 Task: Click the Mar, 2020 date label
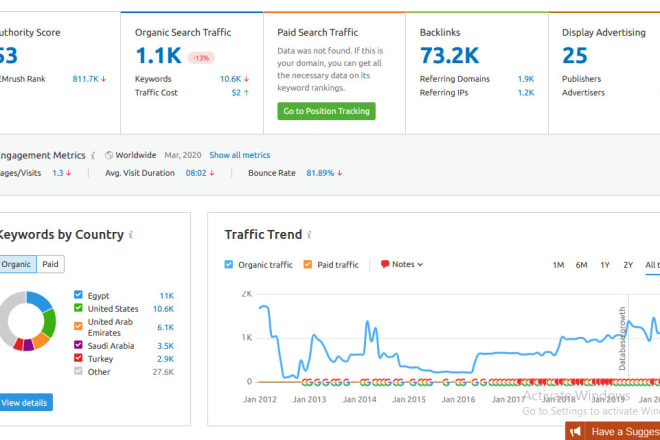point(183,155)
